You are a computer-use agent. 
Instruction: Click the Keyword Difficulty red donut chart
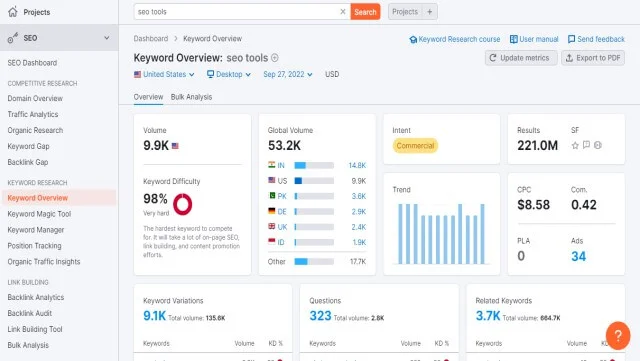[182, 204]
